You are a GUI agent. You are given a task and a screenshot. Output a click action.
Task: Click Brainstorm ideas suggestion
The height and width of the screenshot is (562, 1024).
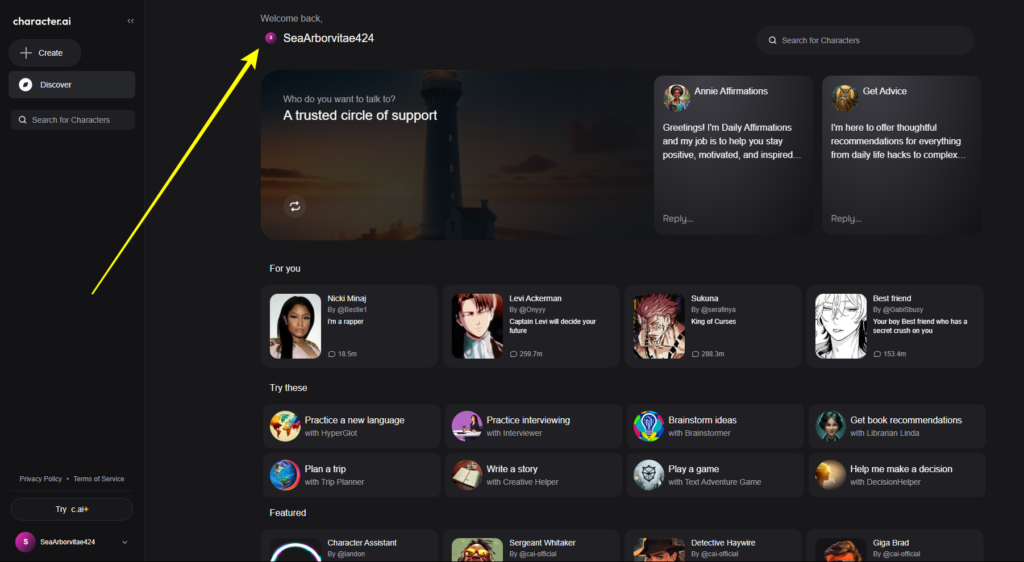[715, 426]
